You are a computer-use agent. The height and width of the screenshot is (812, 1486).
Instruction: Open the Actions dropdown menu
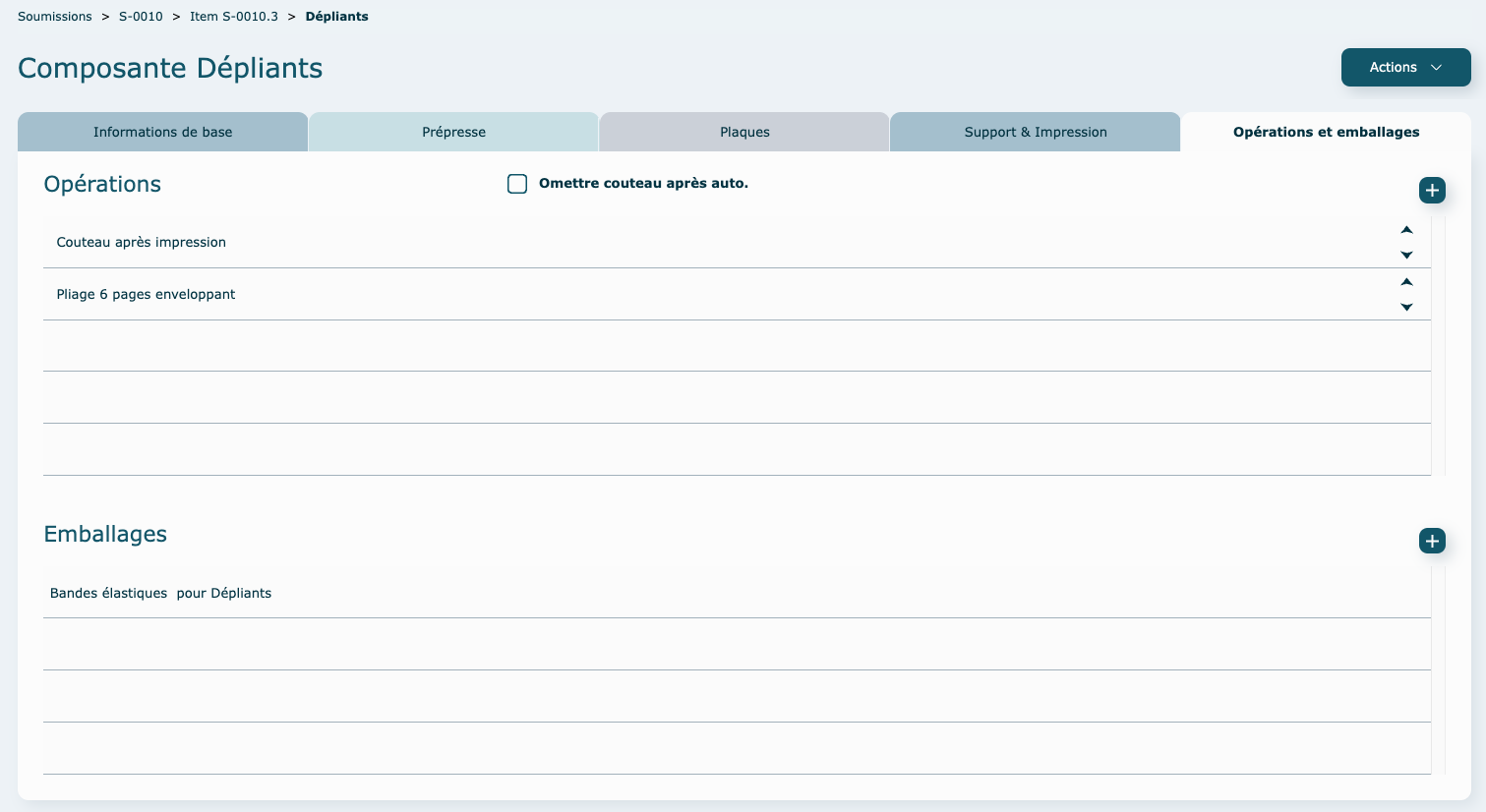[x=1405, y=68]
